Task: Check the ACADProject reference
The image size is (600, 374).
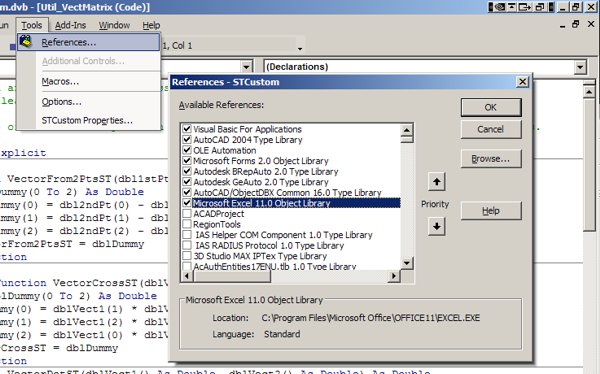Action: pos(187,214)
